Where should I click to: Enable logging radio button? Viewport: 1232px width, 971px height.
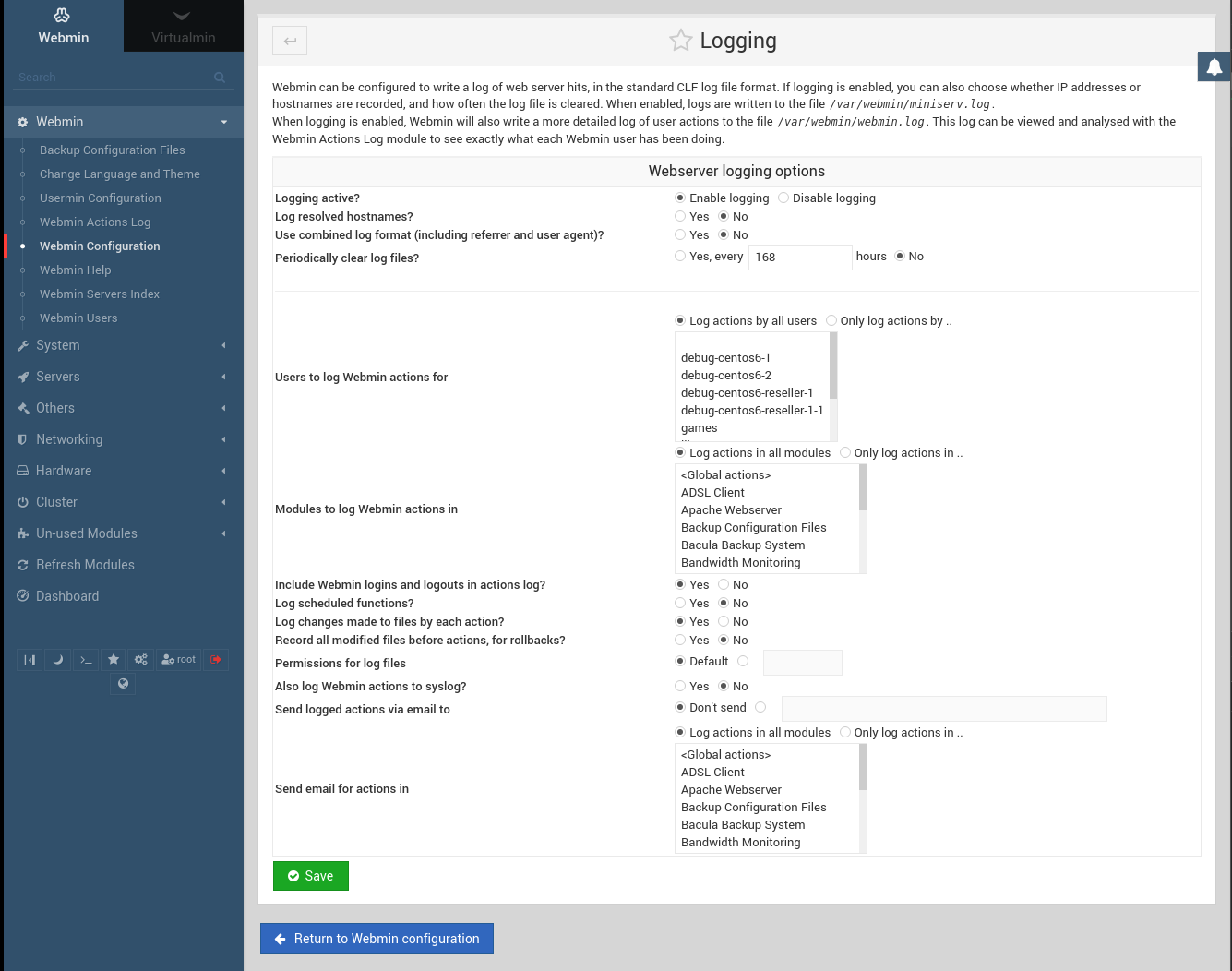pos(679,198)
